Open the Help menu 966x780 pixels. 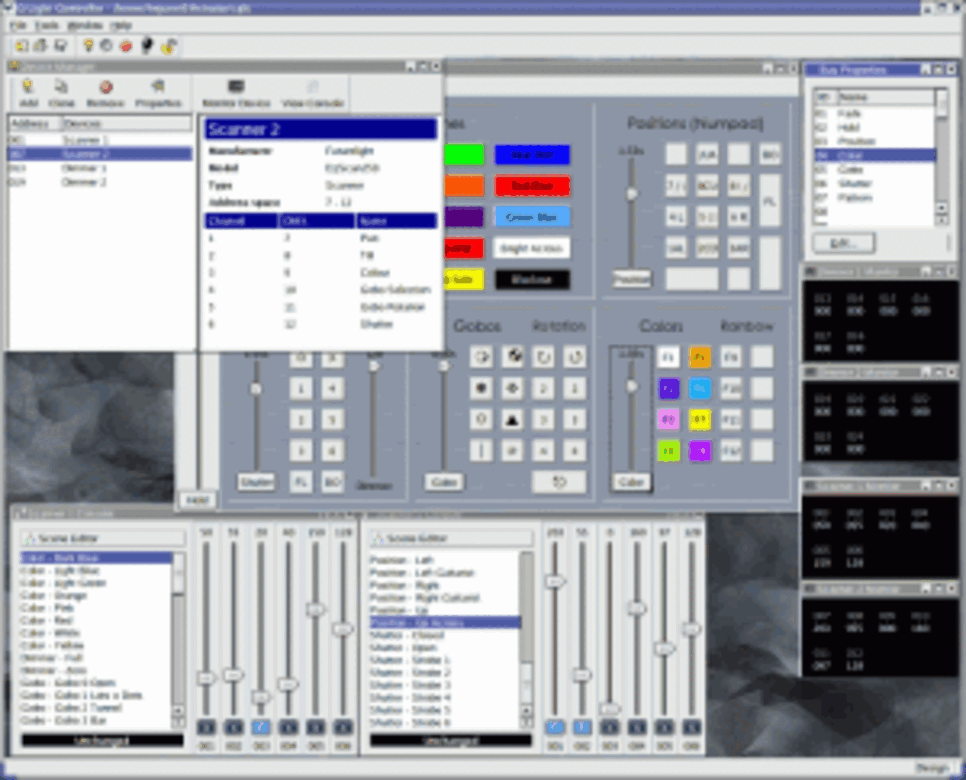pos(121,25)
